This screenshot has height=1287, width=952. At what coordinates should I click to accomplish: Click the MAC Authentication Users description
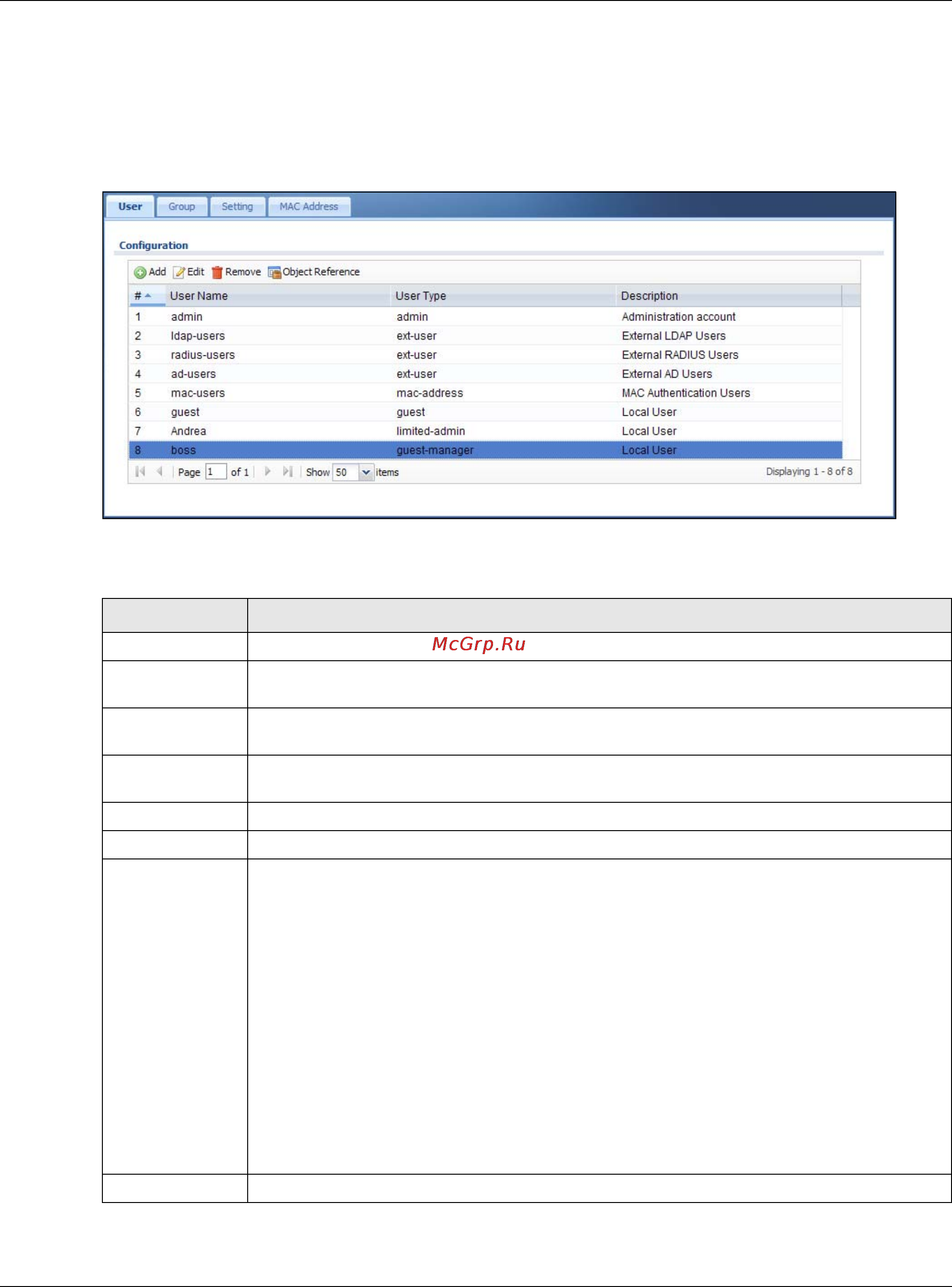[686, 393]
